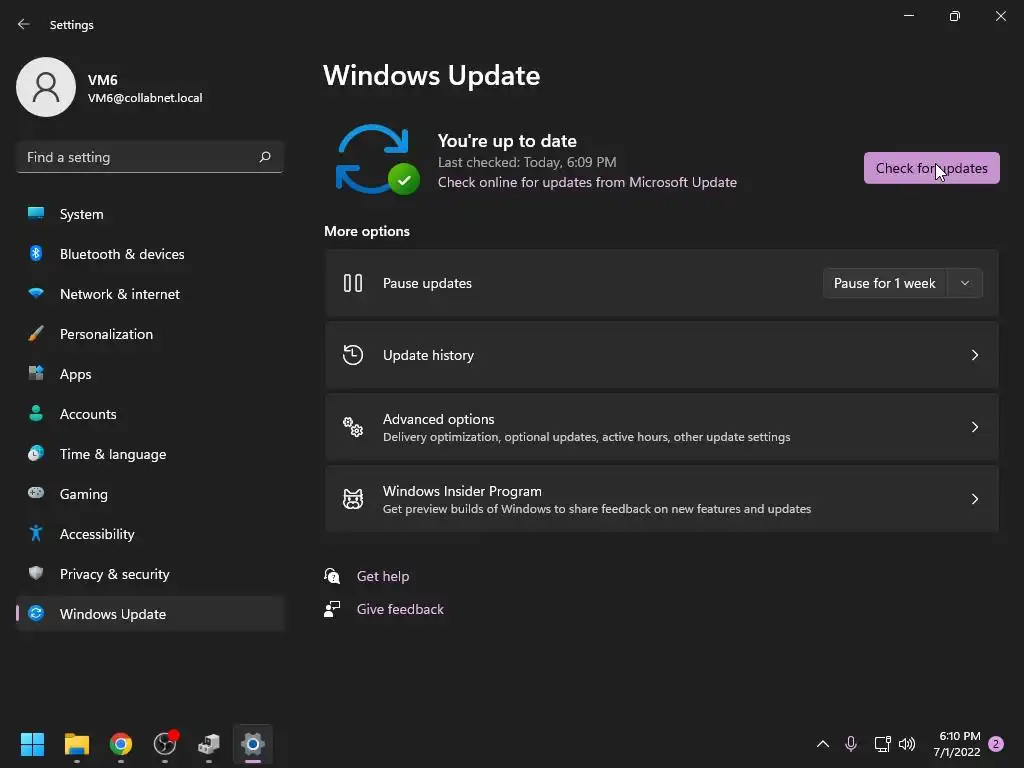The image size is (1024, 768).
Task: Open the Update history row
Action: tap(662, 355)
